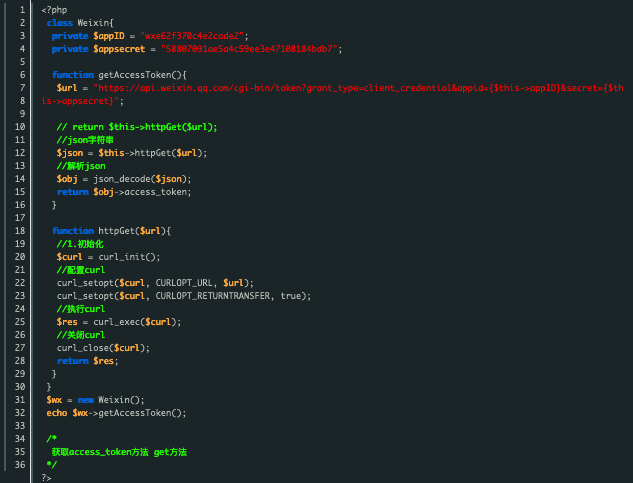Click the private keyword before $appID
Viewport: 633px width, 483px height.
click(70, 36)
